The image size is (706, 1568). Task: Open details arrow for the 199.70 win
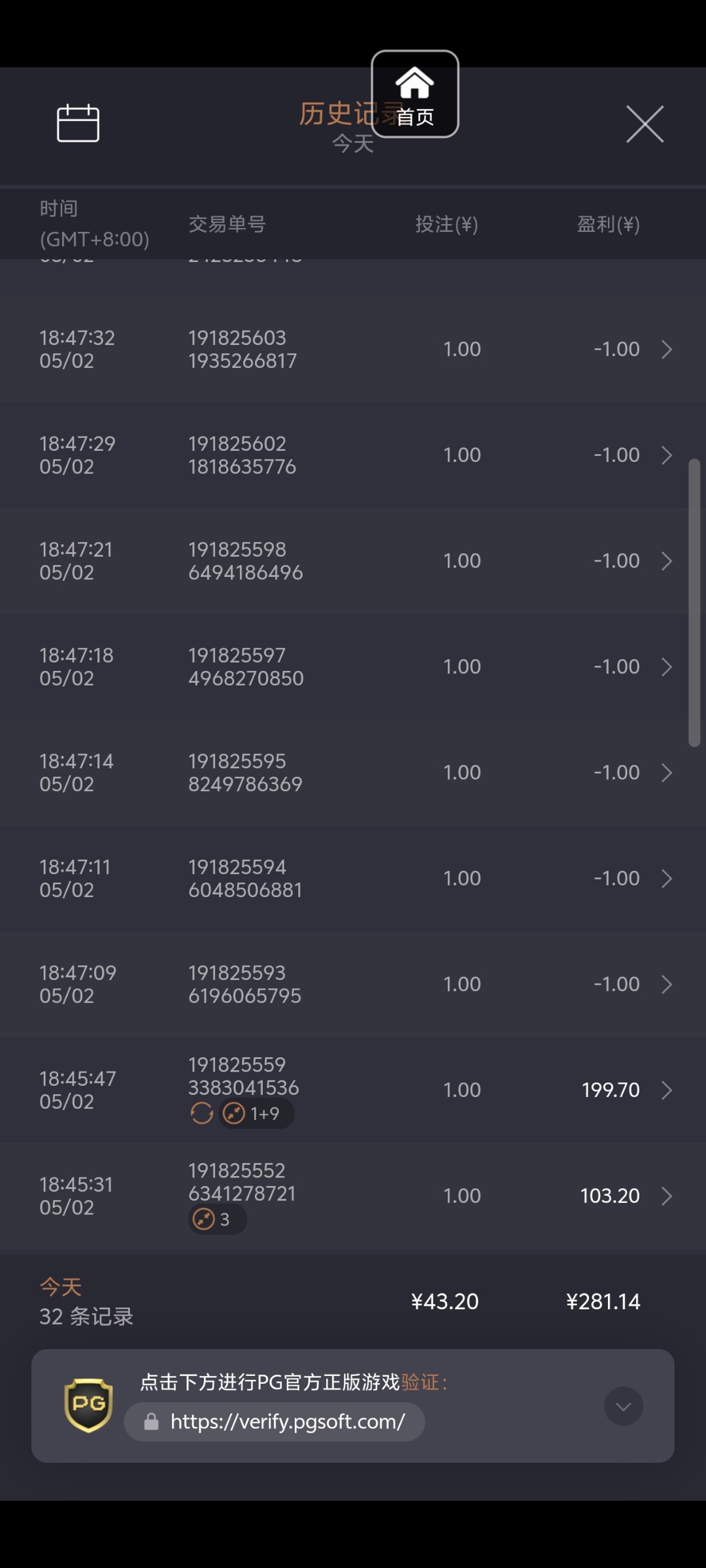coord(666,1090)
